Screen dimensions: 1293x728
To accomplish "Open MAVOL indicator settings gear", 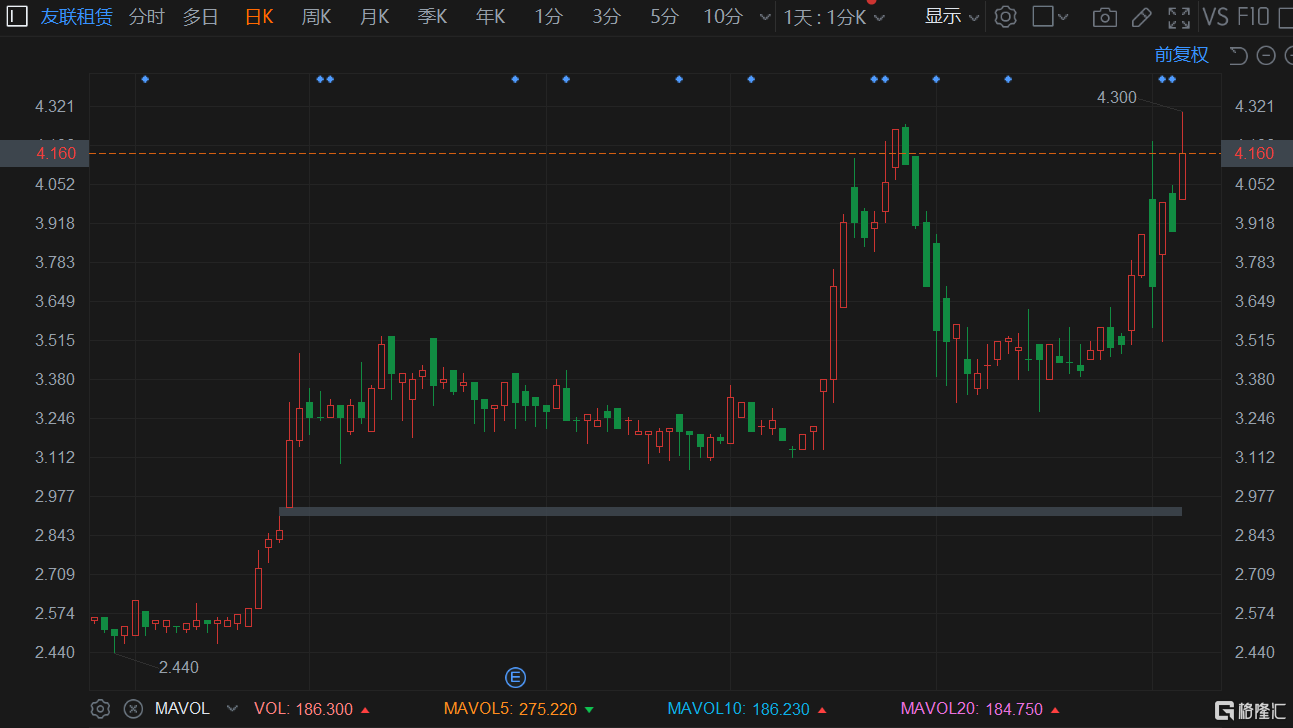I will coord(100,709).
